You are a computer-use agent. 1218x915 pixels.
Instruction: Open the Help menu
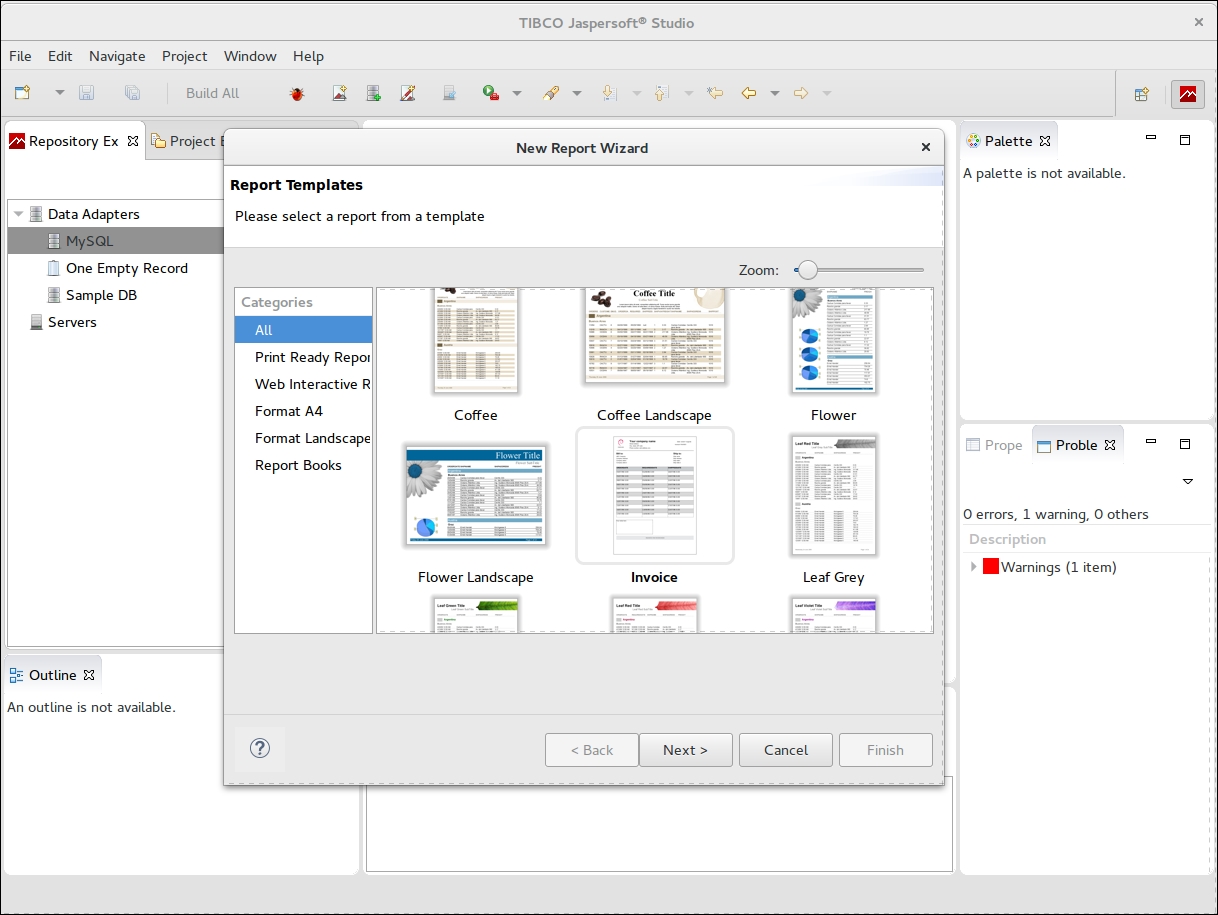tap(309, 56)
